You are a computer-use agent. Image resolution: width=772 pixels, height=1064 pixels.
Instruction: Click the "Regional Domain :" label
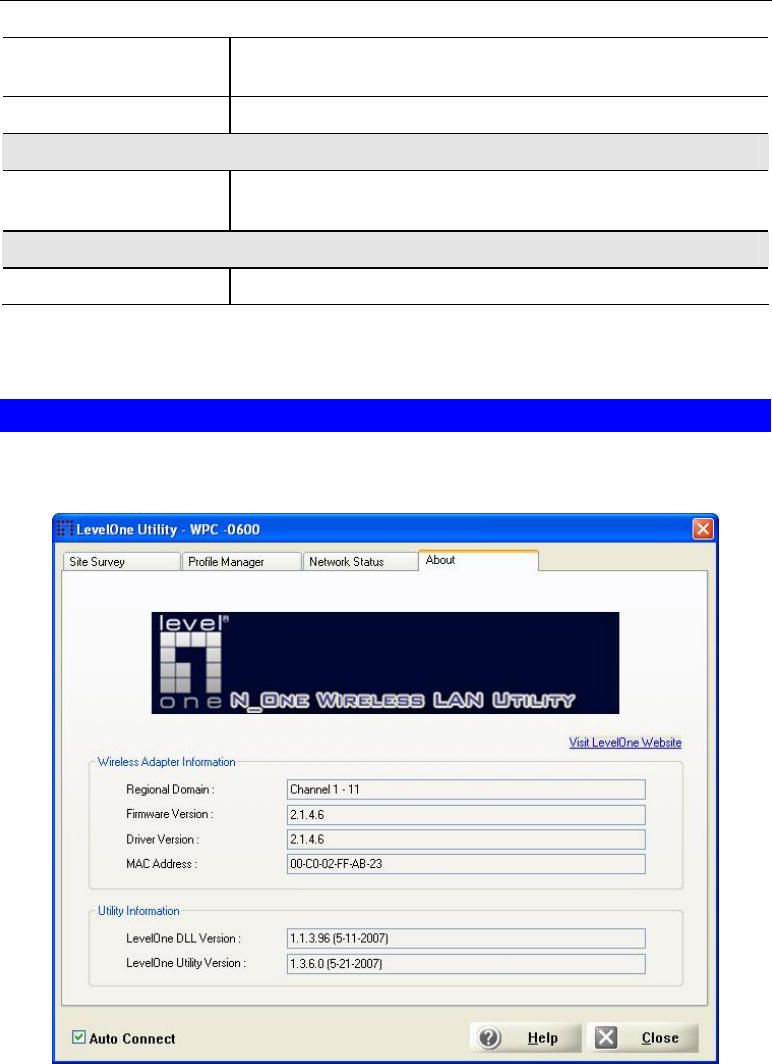coord(170,789)
